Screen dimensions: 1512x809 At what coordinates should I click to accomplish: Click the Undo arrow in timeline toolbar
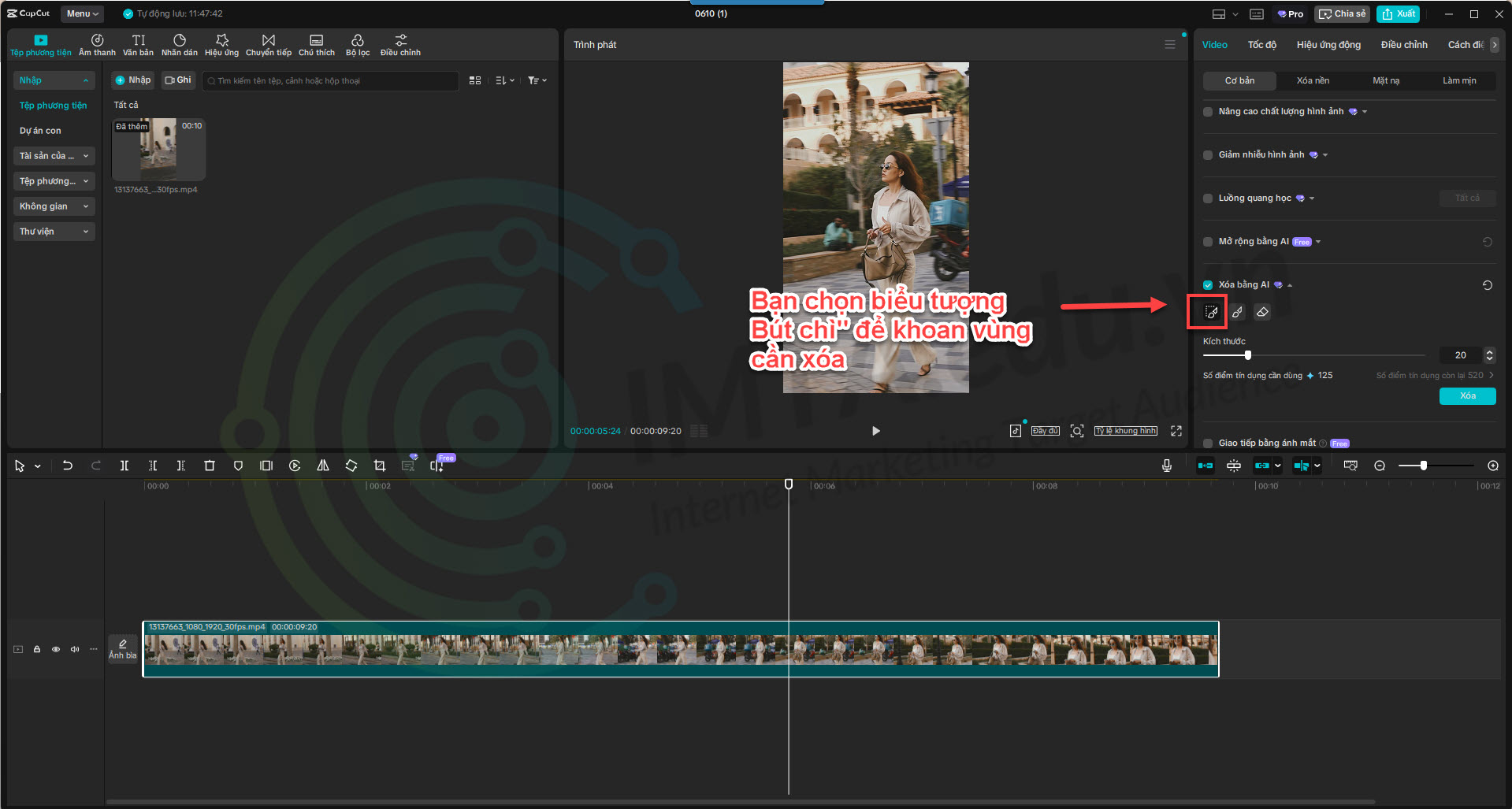68,466
